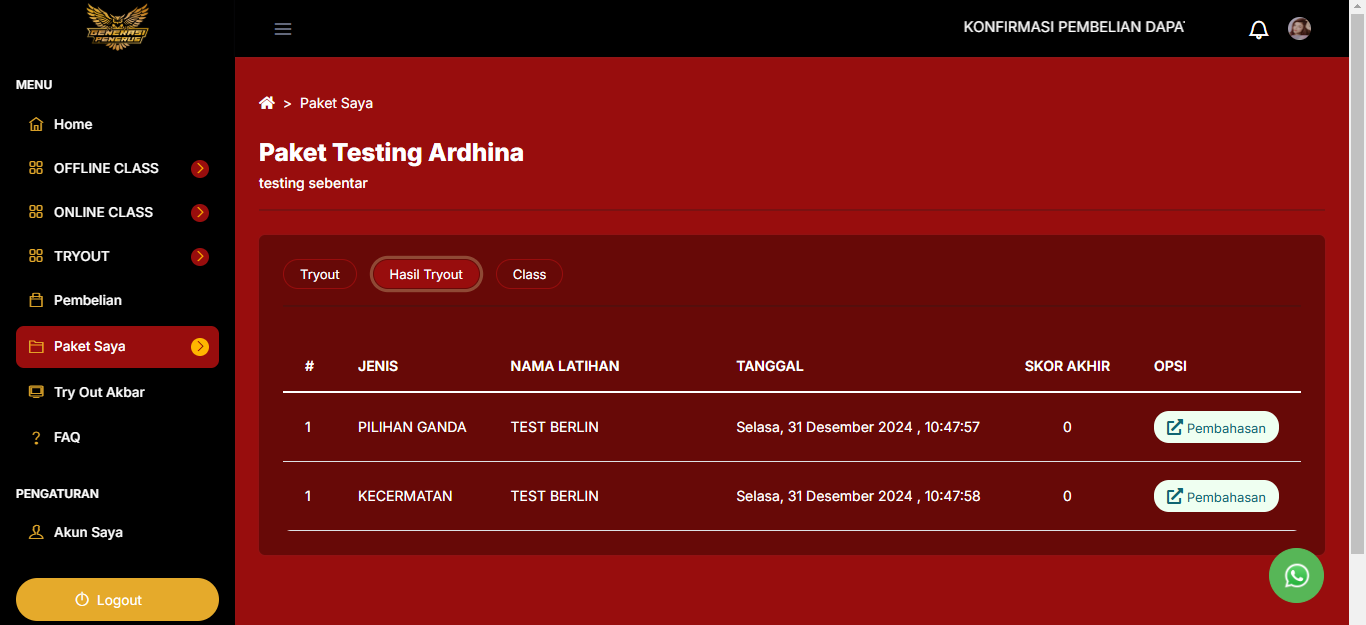Viewport: 1366px width, 625px height.
Task: Switch to the Class tab
Action: point(529,274)
